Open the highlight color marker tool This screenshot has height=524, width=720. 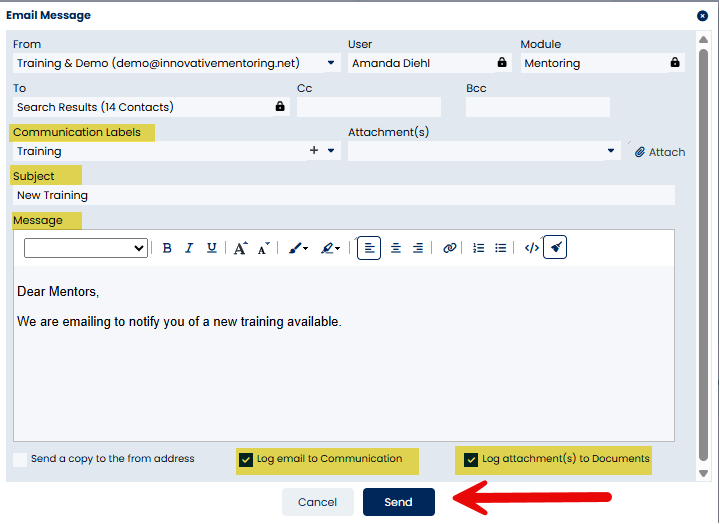pyautogui.click(x=330, y=248)
